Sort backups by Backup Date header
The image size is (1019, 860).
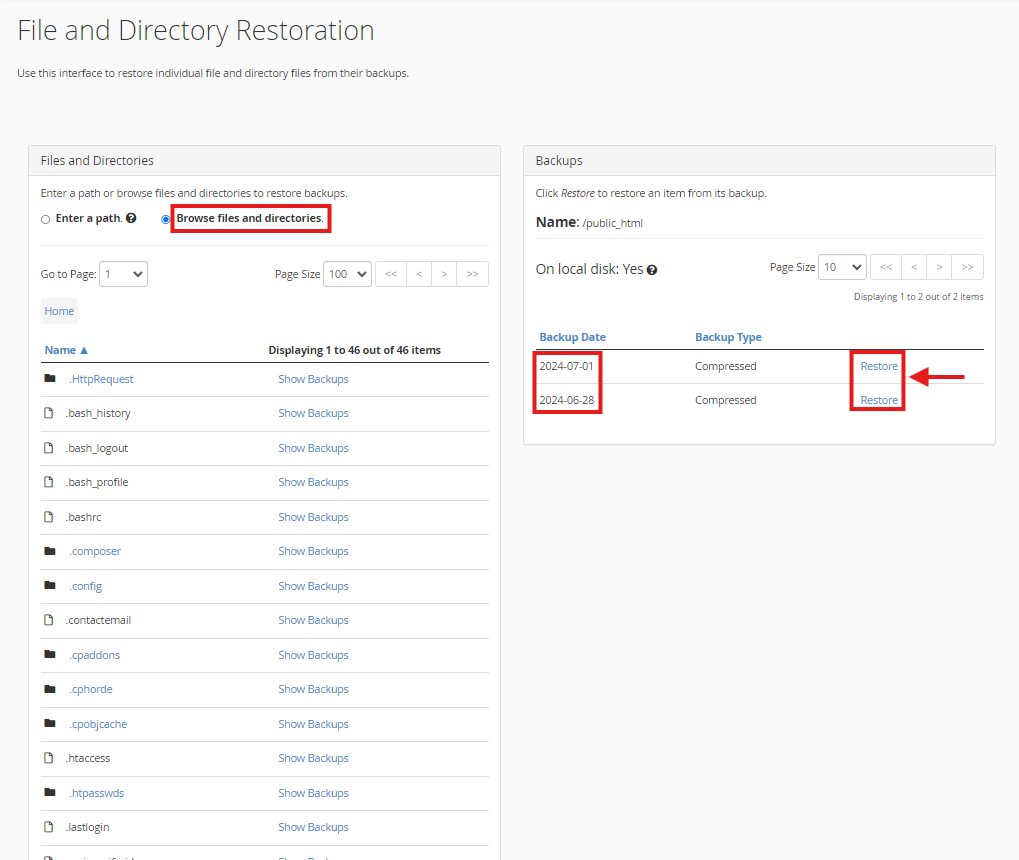[x=573, y=337]
